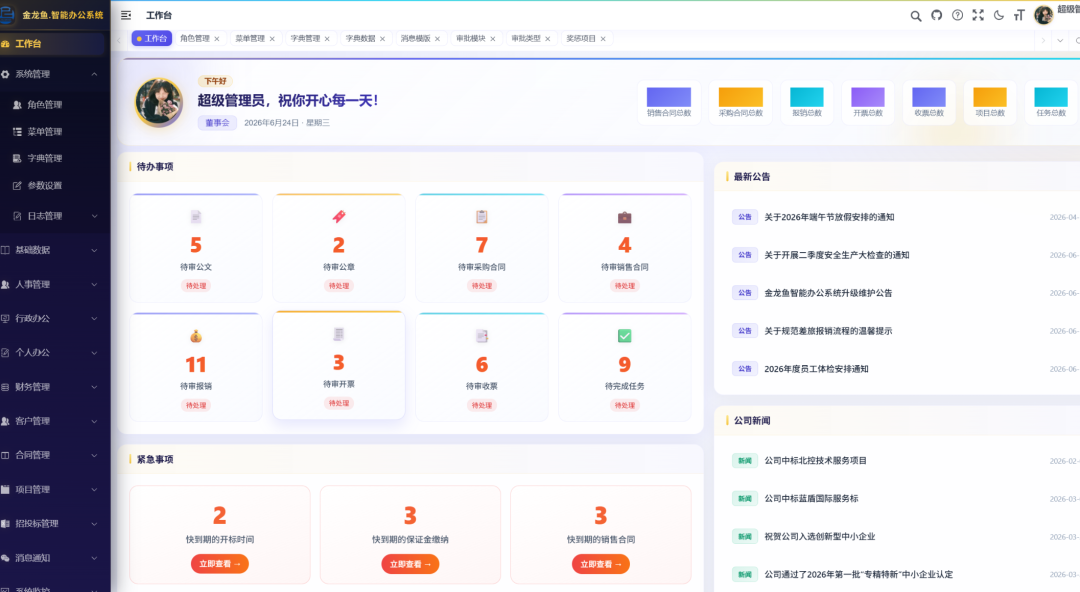Open the GitHub icon link

click(x=936, y=15)
